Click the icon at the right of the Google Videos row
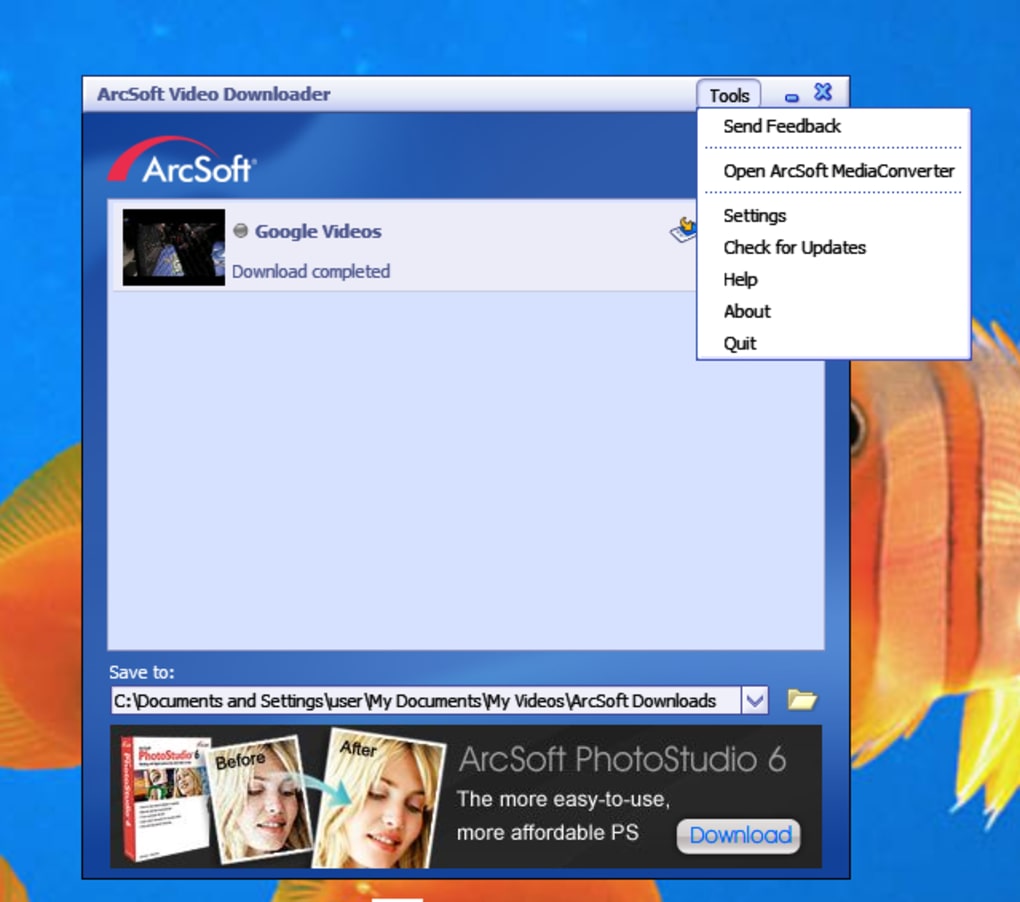Image resolution: width=1020 pixels, height=902 pixels. click(x=683, y=230)
